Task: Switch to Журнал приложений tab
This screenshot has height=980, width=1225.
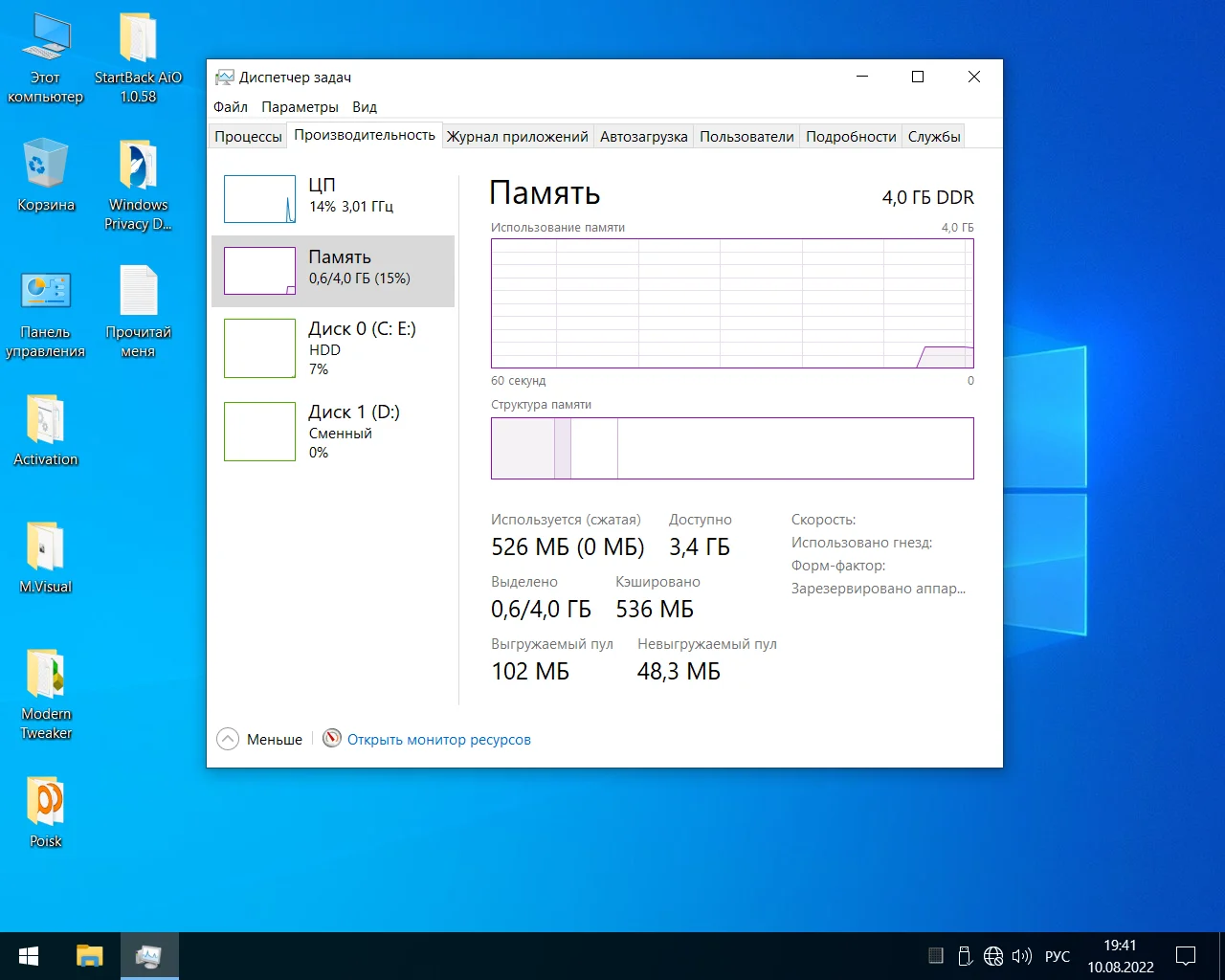Action: point(517,137)
